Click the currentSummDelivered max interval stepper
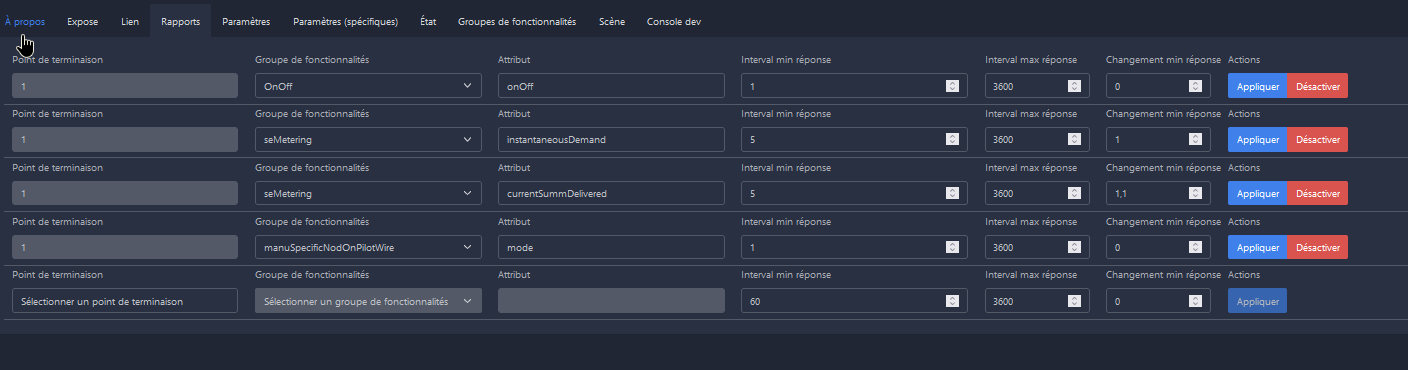1408x370 pixels. pyautogui.click(x=1074, y=193)
